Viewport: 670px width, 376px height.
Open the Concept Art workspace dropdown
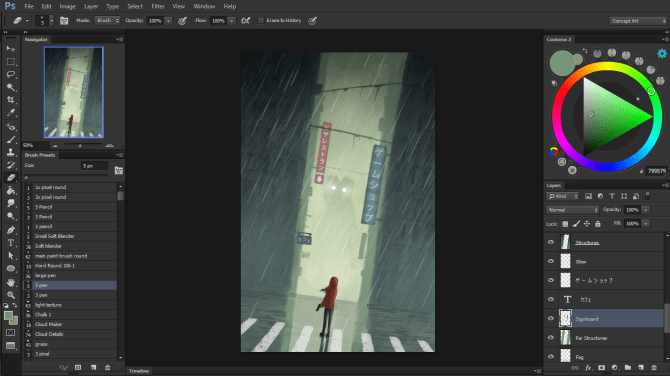pyautogui.click(x=638, y=21)
